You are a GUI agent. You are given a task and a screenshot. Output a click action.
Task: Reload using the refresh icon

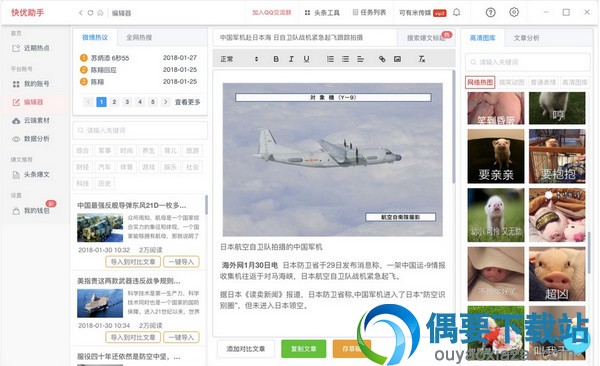(90, 13)
